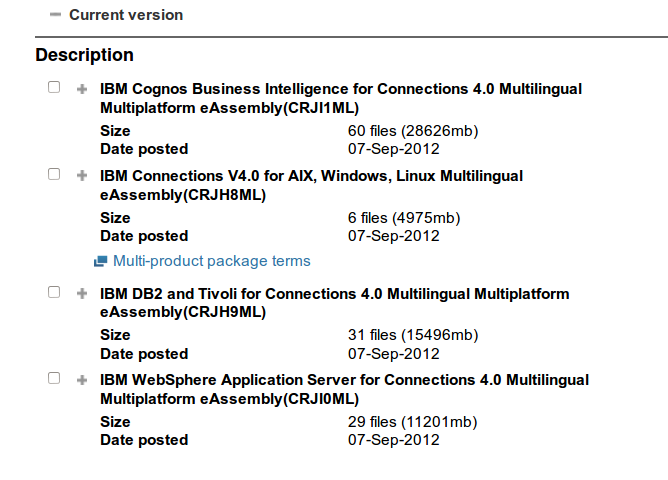The width and height of the screenshot is (668, 480).
Task: Expand the Cognos Business Intelligence eAssembly
Action: tap(82, 89)
